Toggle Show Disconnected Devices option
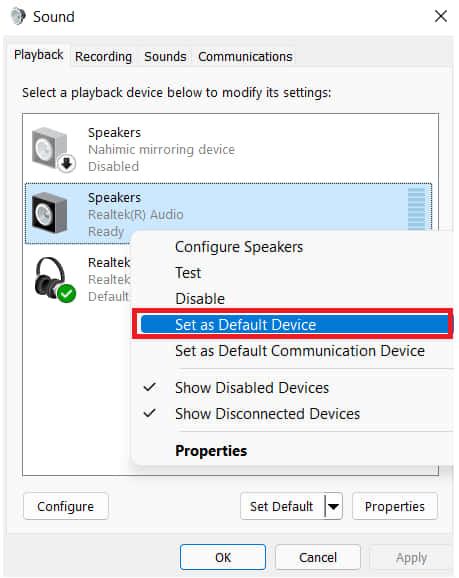Viewport: 459px width, 578px height. pyautogui.click(x=267, y=414)
